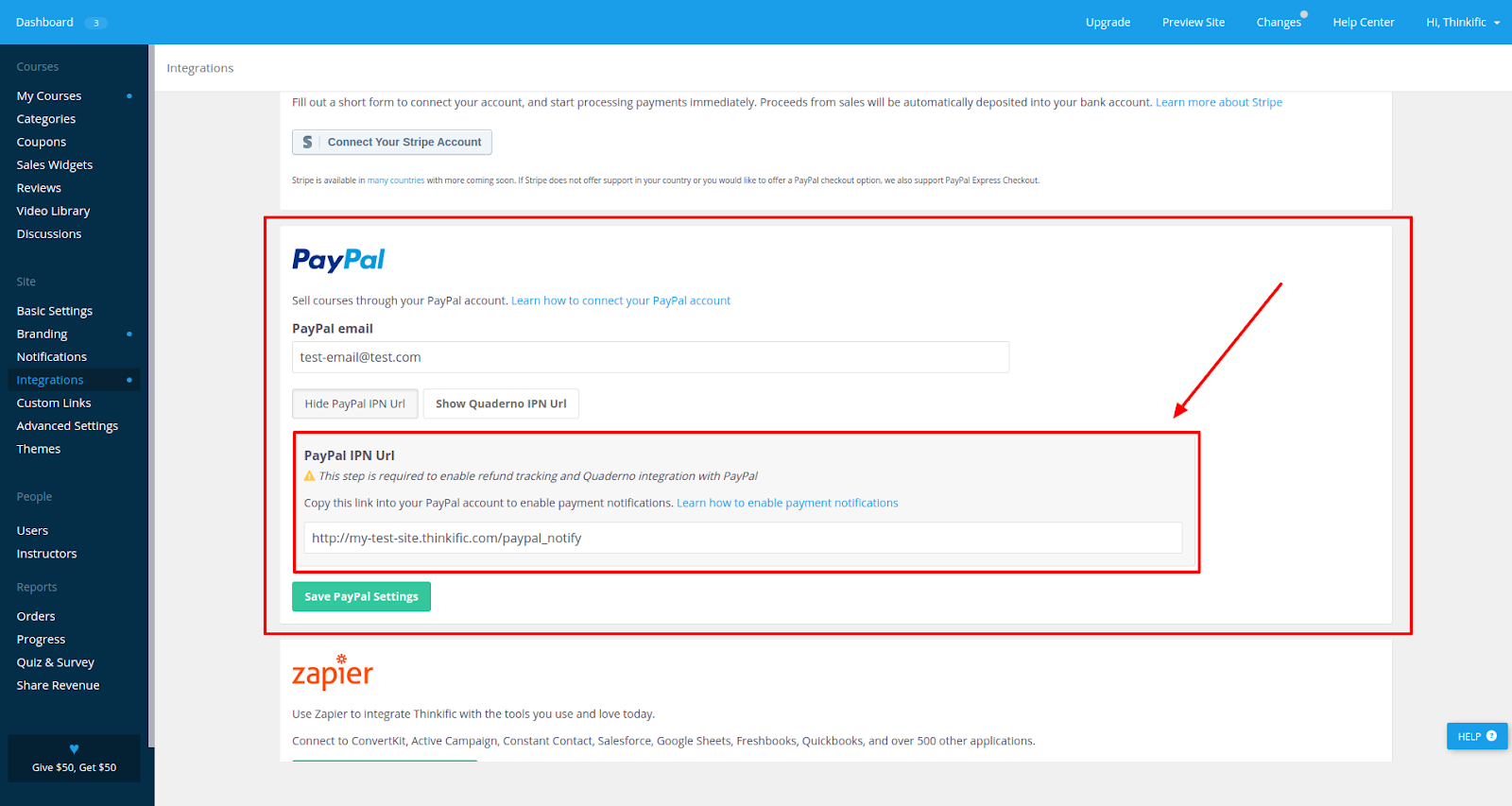The width and height of the screenshot is (1512, 806).
Task: Open Learn more about Stripe link
Action: point(1218,102)
